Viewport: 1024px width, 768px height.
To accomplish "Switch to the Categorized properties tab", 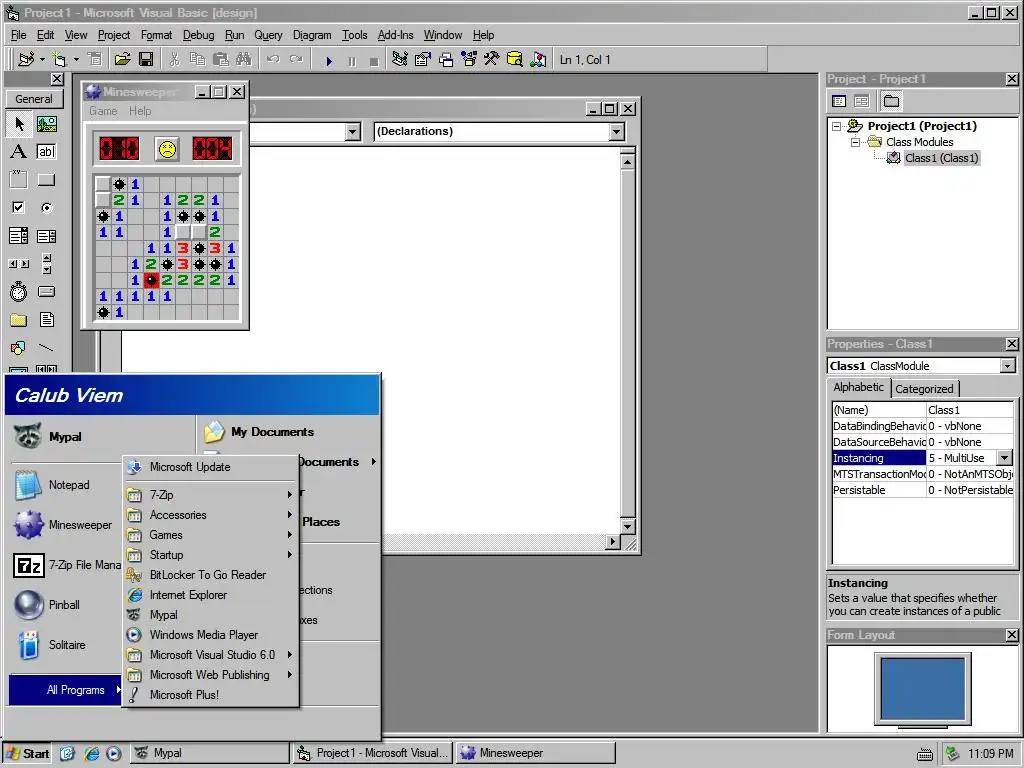I will point(924,389).
